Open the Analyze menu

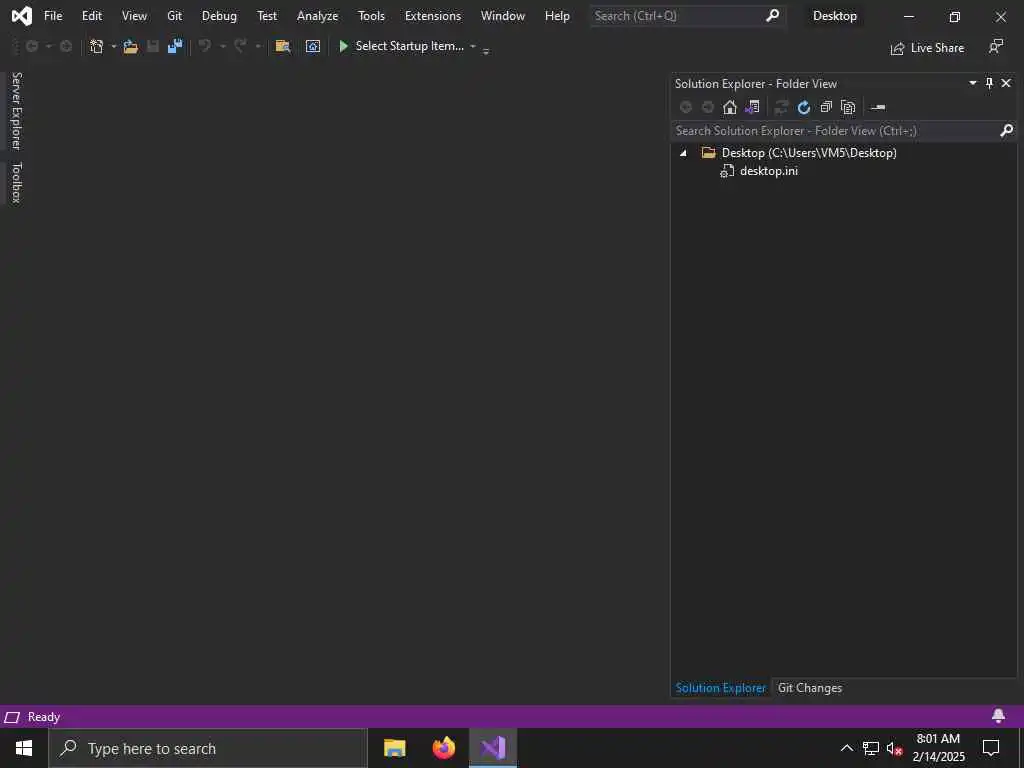coord(317,16)
